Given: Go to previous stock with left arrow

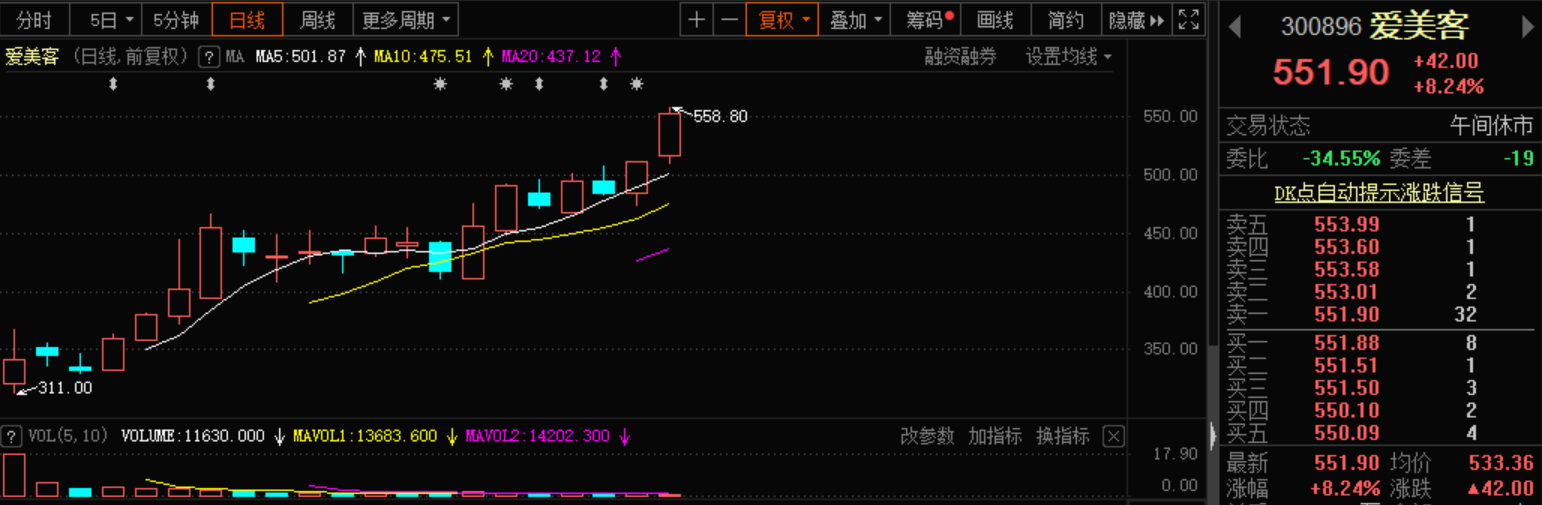Looking at the screenshot, I should (1235, 27).
